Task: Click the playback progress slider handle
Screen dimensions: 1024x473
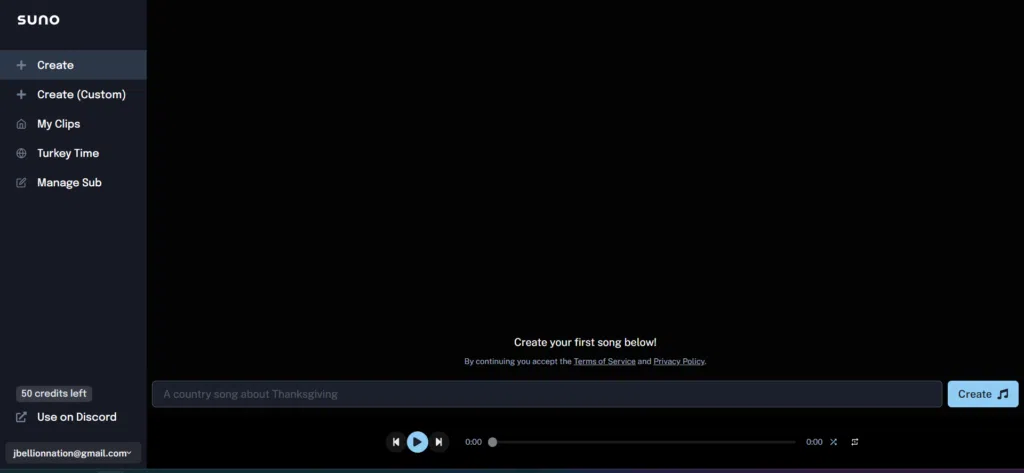Action: click(492, 442)
